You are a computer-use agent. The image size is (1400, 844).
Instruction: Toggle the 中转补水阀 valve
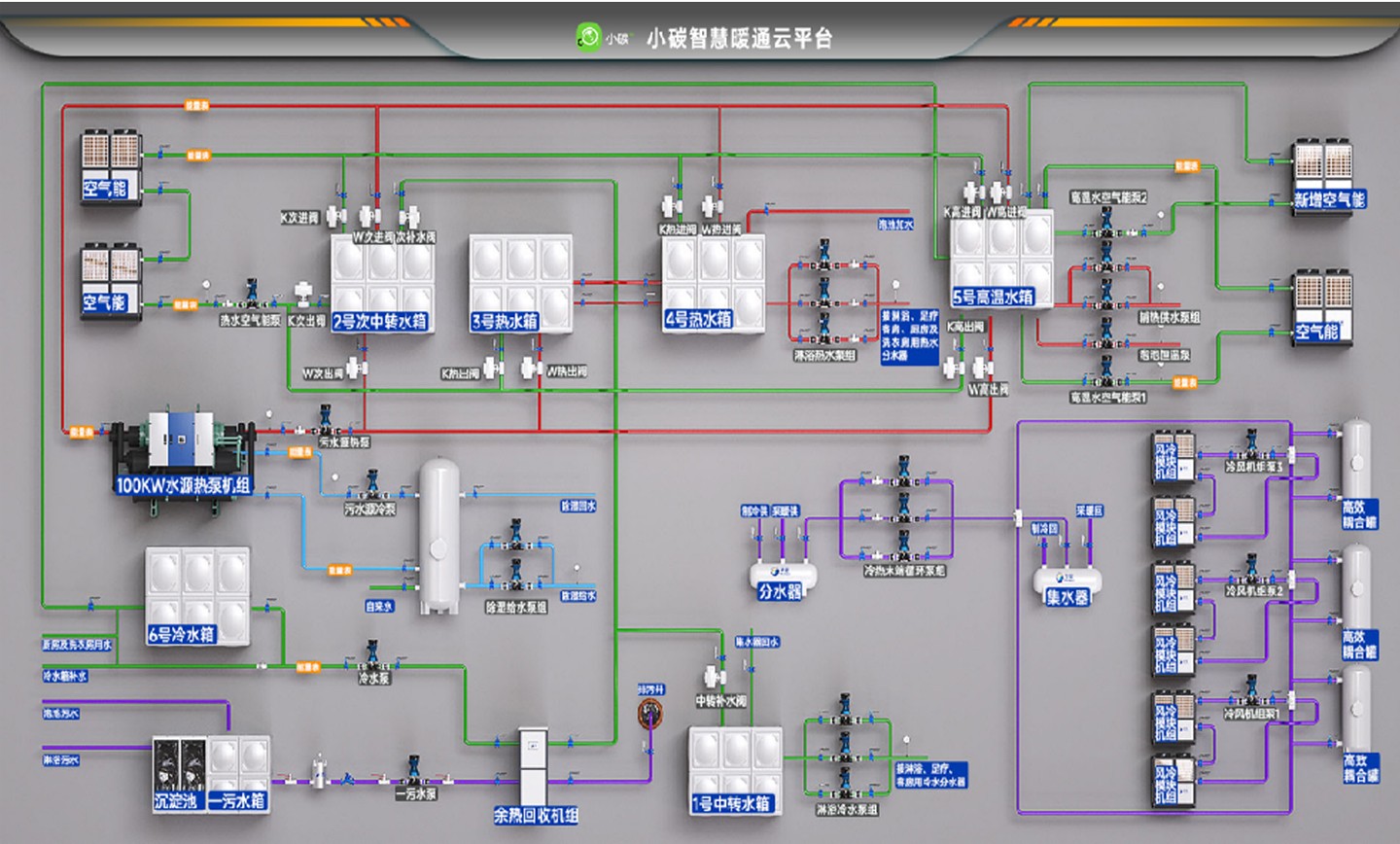717,677
